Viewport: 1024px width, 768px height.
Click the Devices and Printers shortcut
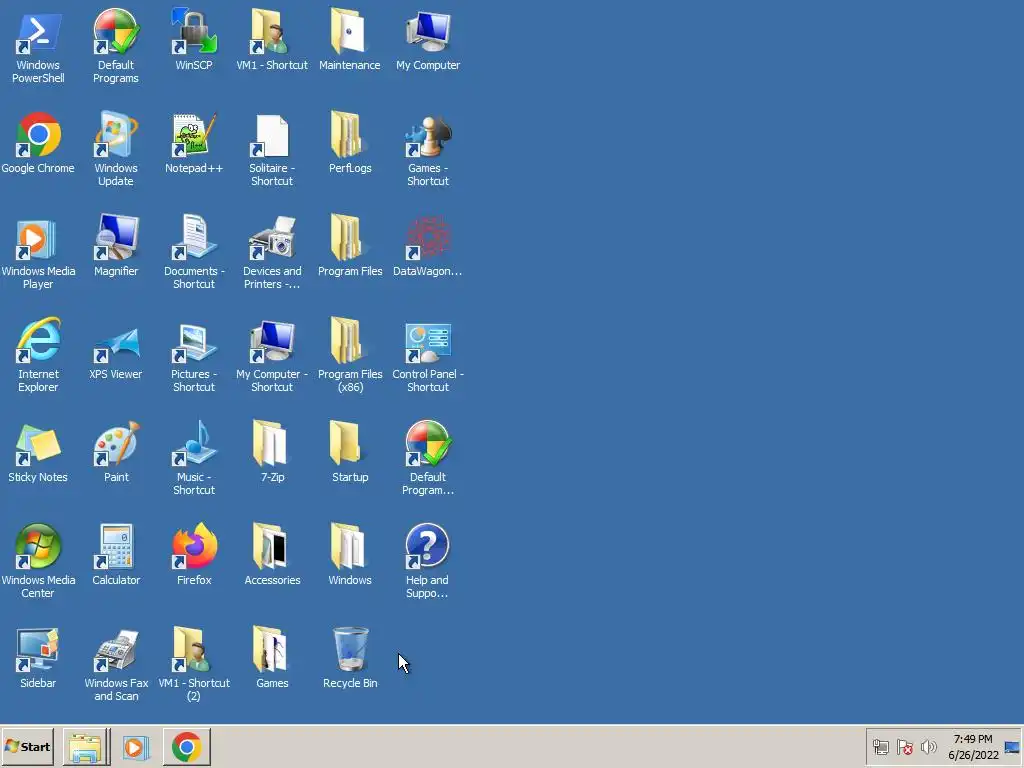tap(272, 238)
